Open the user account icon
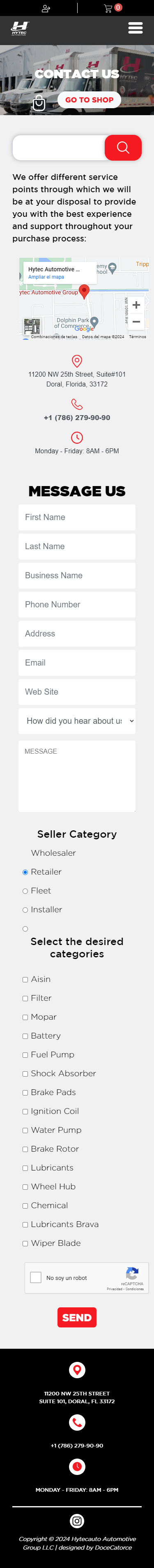 [x=46, y=8]
